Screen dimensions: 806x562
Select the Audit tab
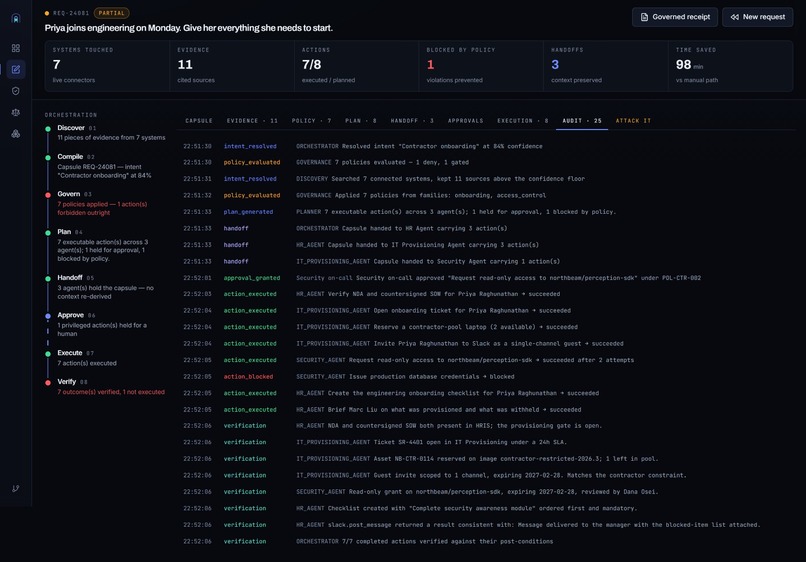click(582, 121)
